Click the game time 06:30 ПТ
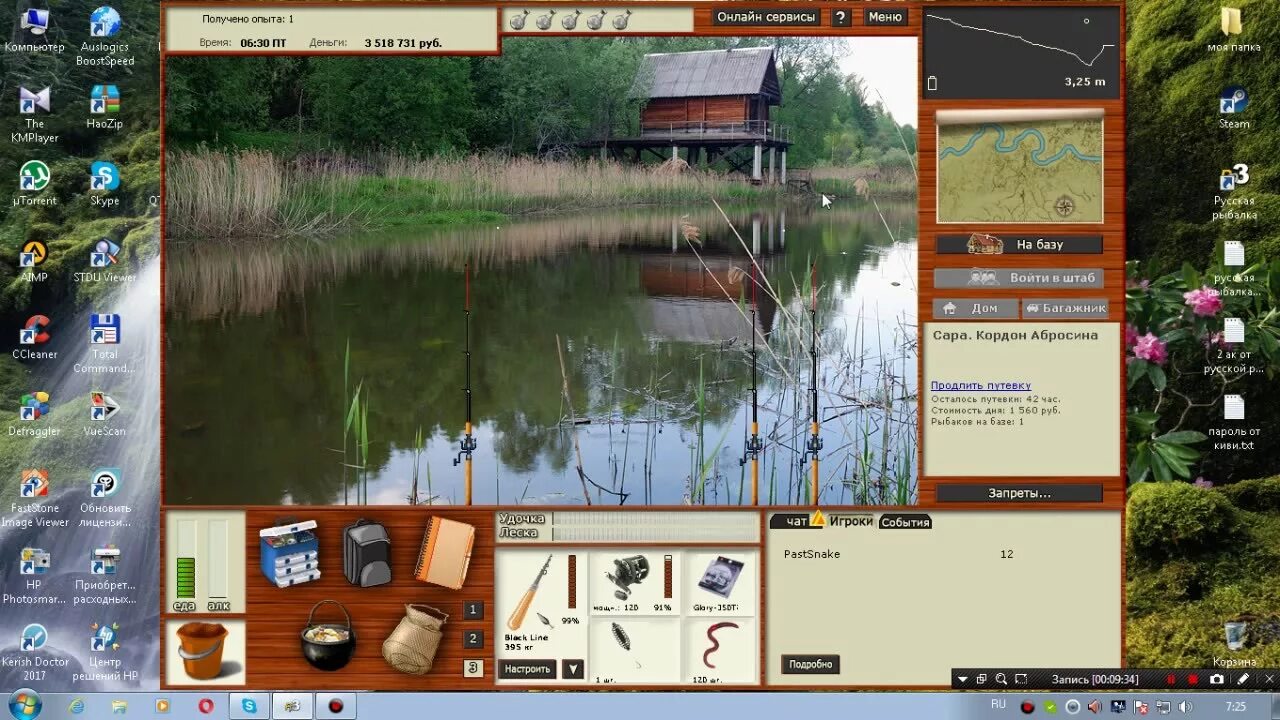Screen dimensions: 1280x720 263,43
